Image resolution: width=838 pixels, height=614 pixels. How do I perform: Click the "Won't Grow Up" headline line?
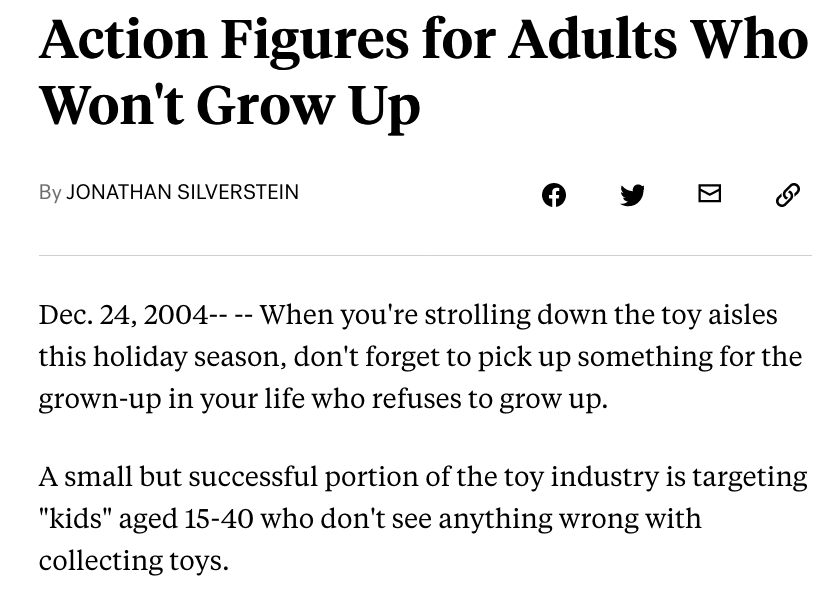pyautogui.click(x=230, y=105)
